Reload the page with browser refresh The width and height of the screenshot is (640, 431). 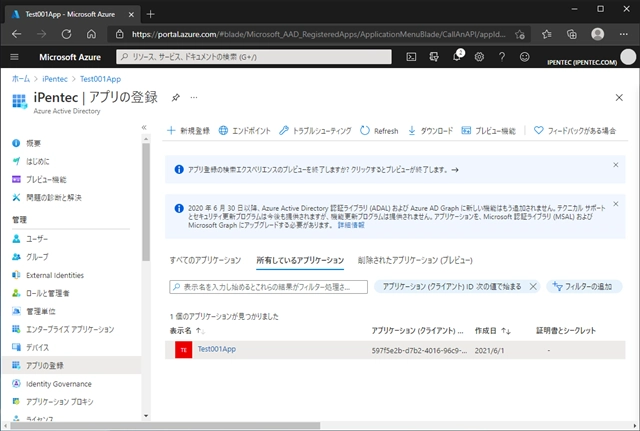click(x=67, y=34)
